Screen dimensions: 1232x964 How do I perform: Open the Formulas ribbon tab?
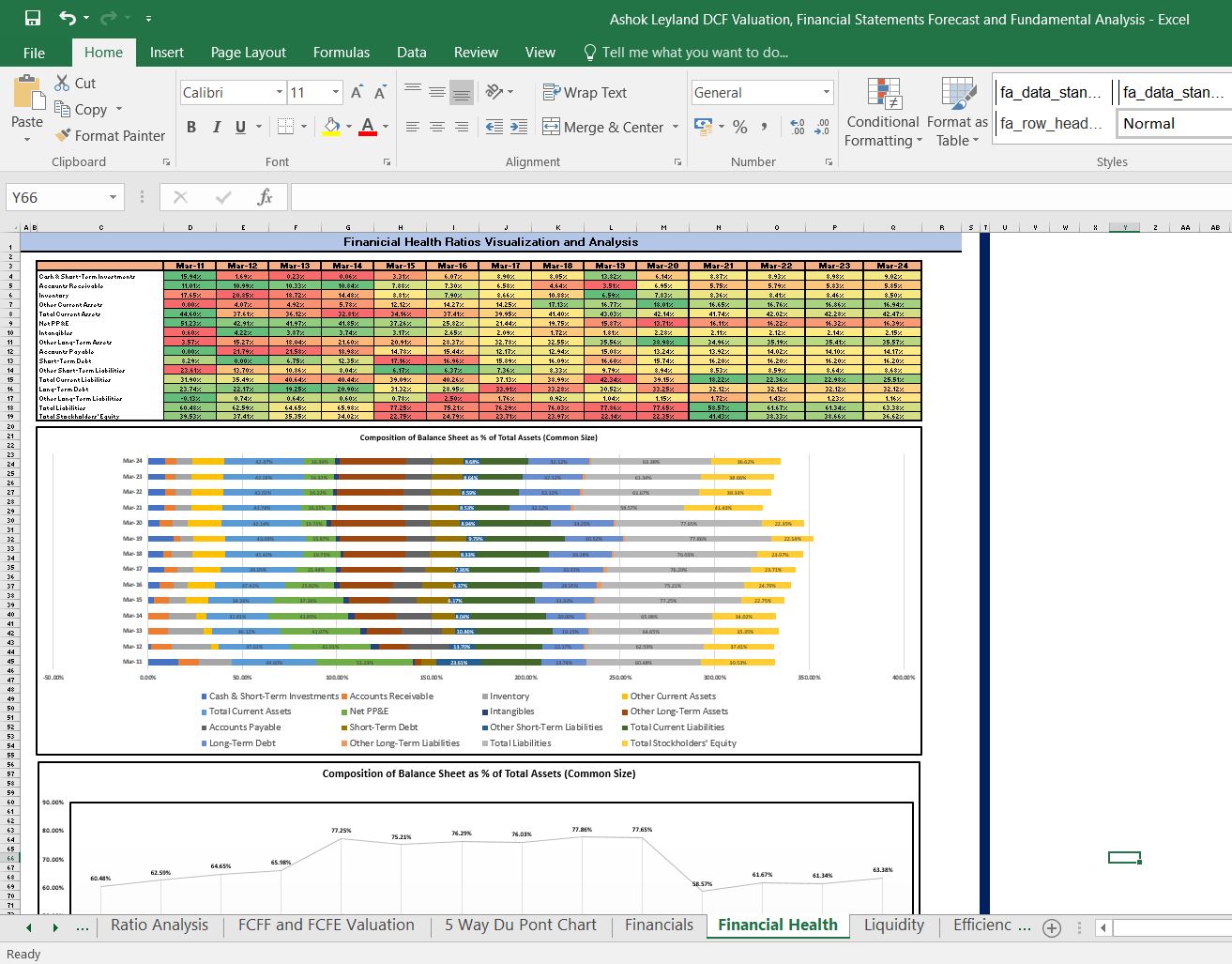coord(342,53)
